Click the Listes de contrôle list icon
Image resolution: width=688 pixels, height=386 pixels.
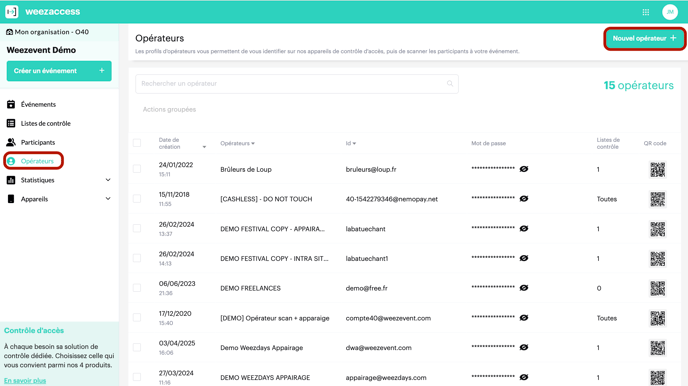pos(11,123)
